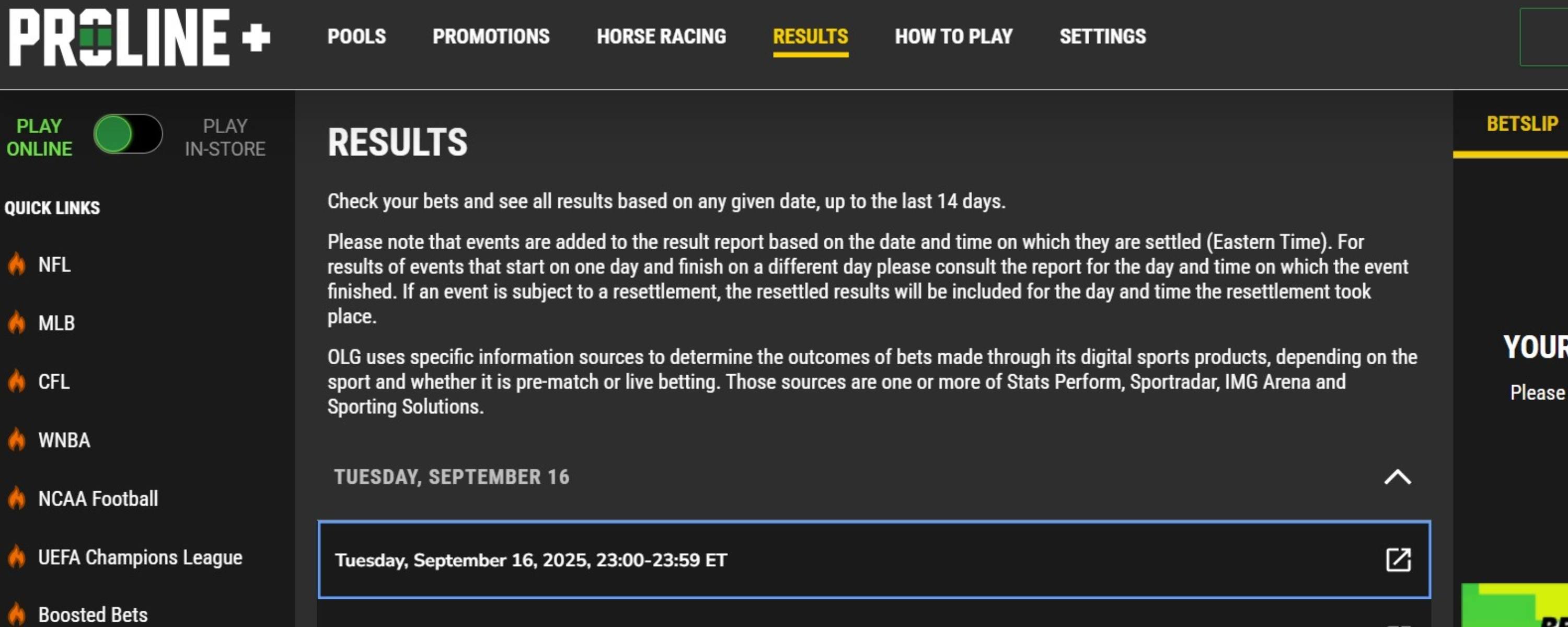Click the flame icon beside NCAA Football
This screenshot has width=1568, height=627.
click(x=17, y=498)
